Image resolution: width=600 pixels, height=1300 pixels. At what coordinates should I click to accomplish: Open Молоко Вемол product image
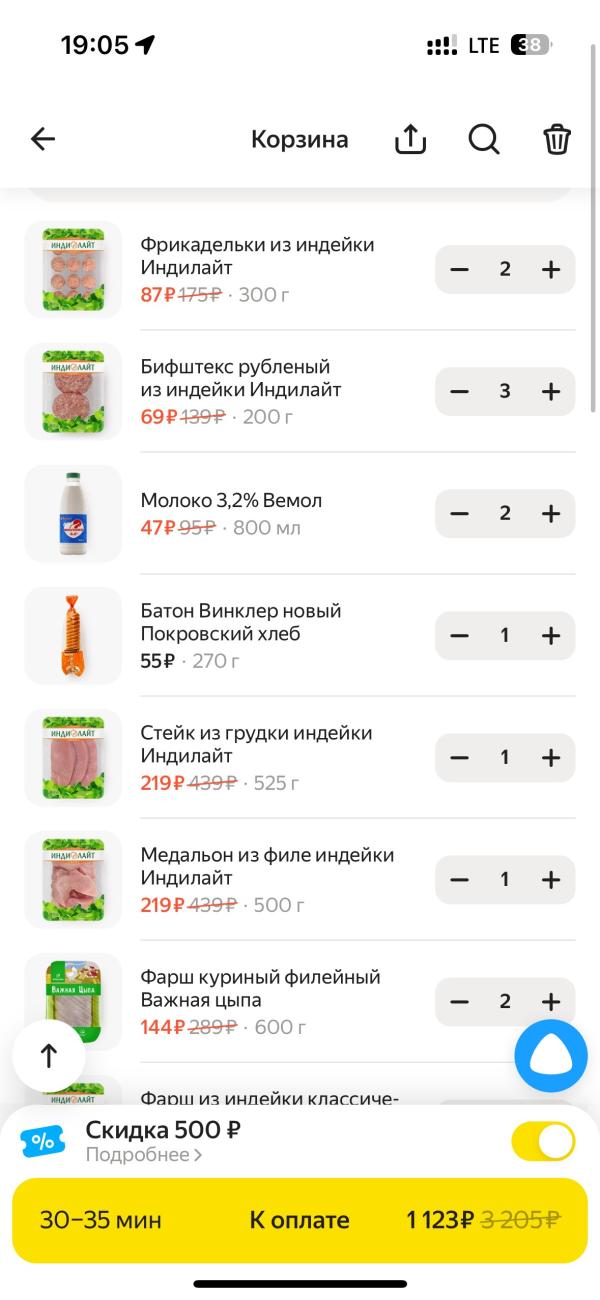(73, 513)
